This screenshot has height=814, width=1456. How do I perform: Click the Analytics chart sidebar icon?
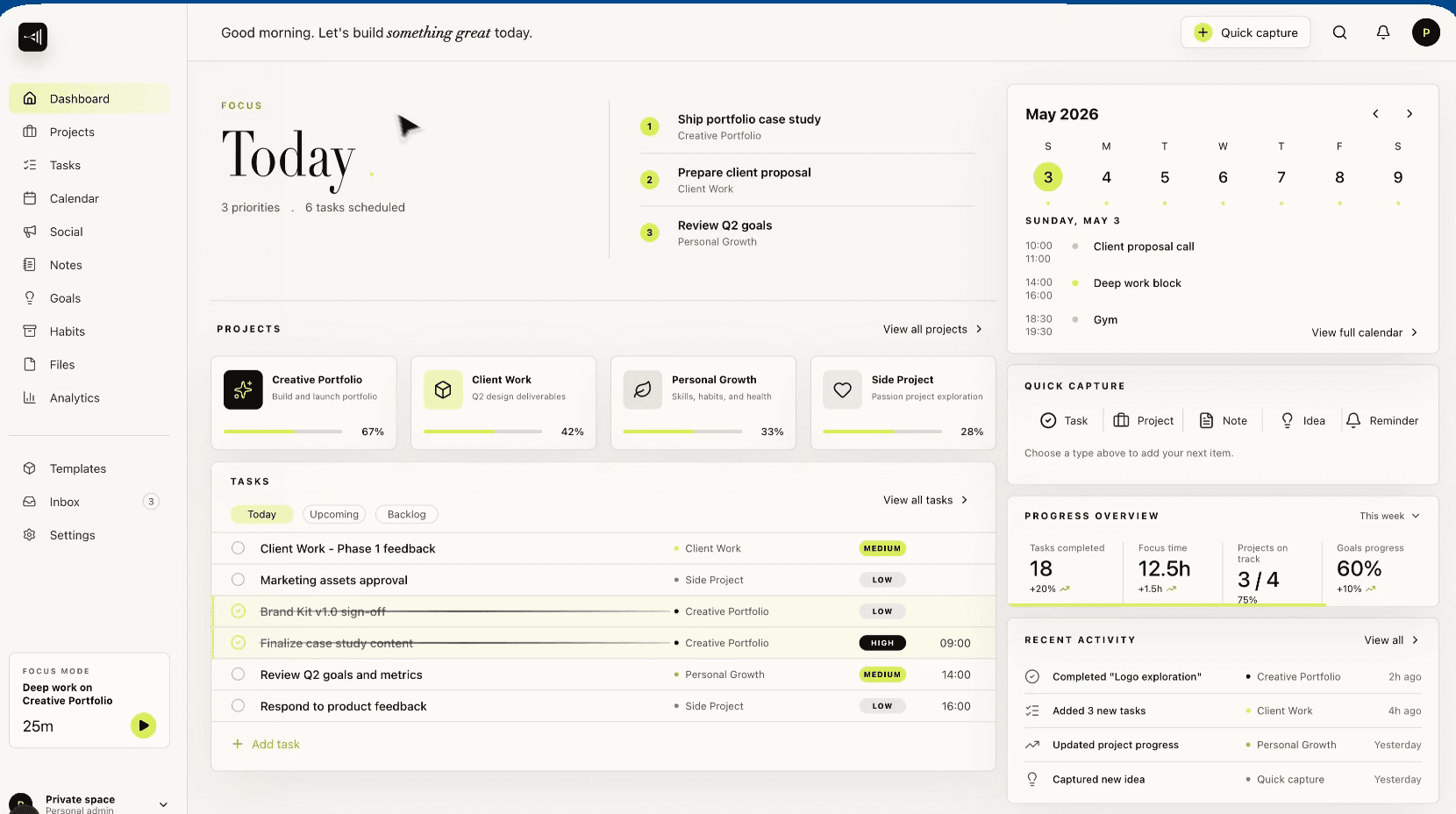[30, 397]
